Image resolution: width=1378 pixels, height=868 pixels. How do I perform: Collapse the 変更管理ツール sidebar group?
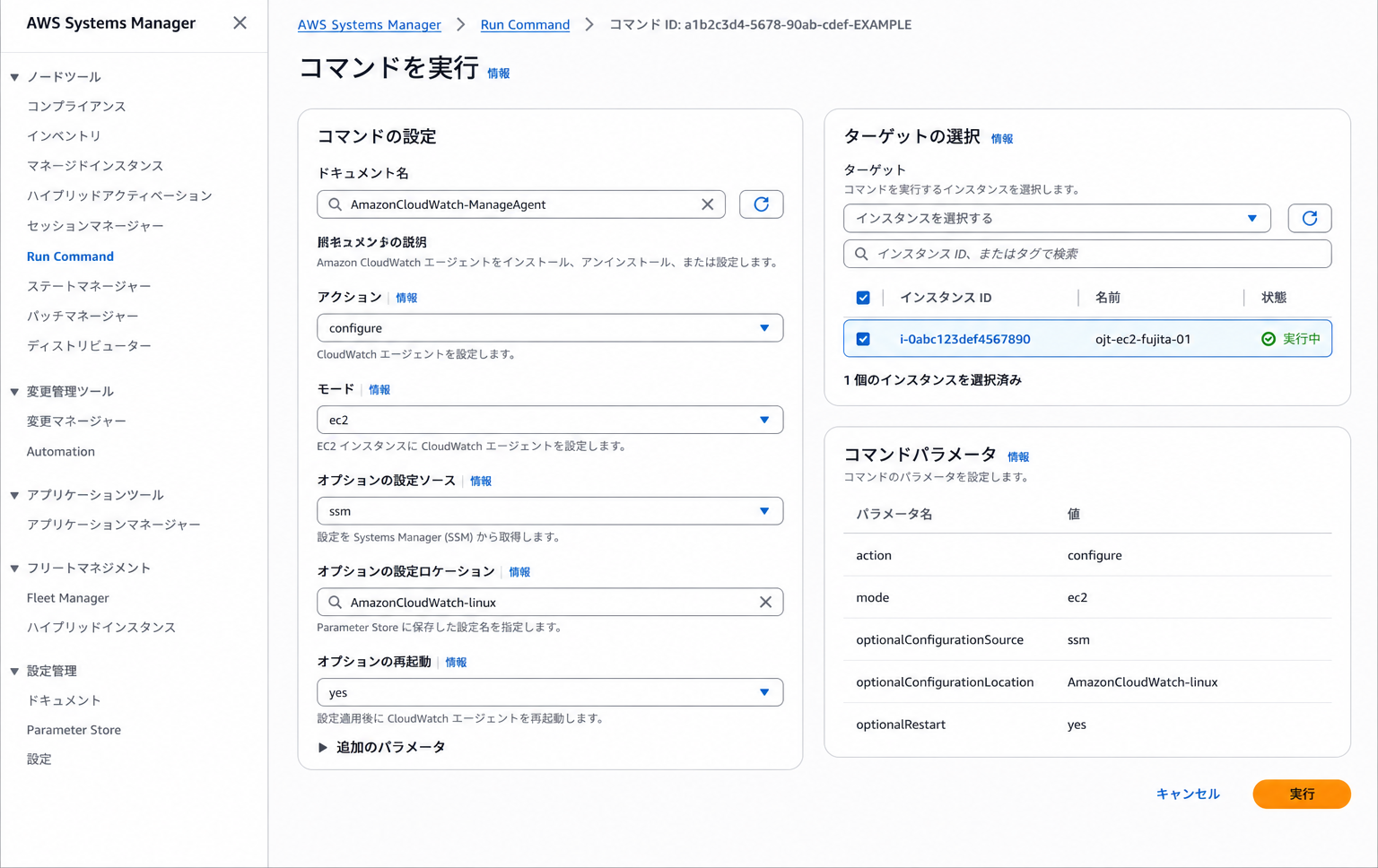14,392
